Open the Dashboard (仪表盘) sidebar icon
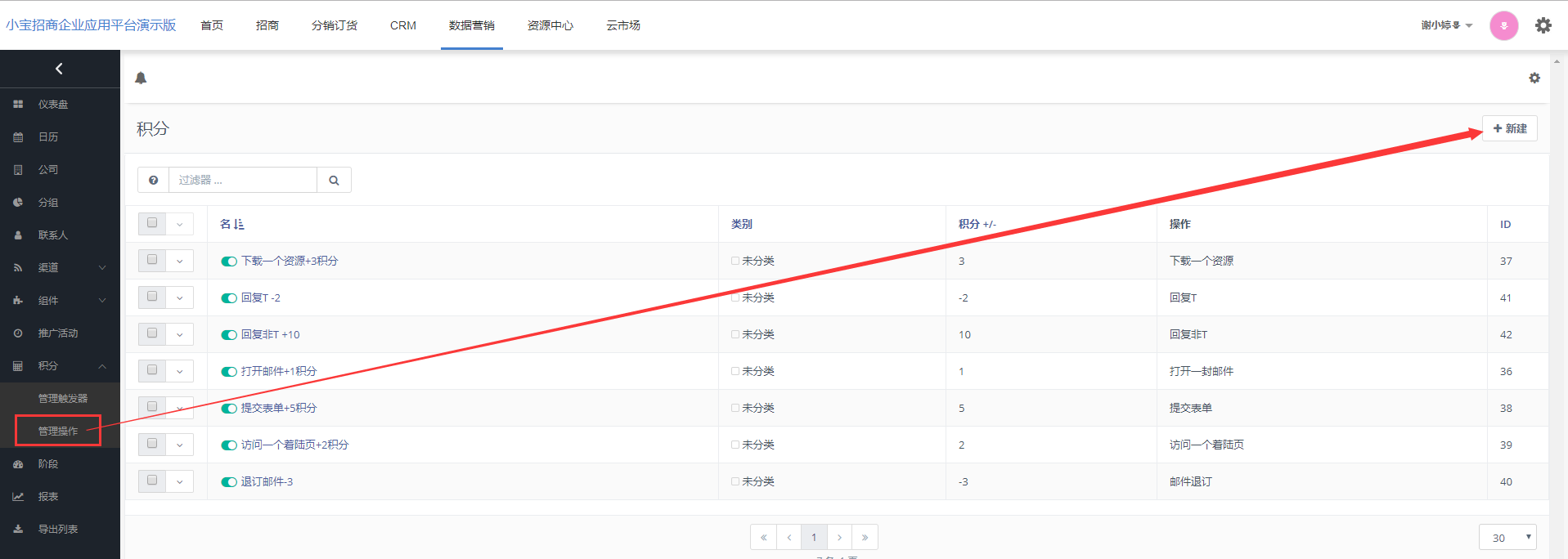Image resolution: width=1568 pixels, height=559 pixels. coord(18,105)
